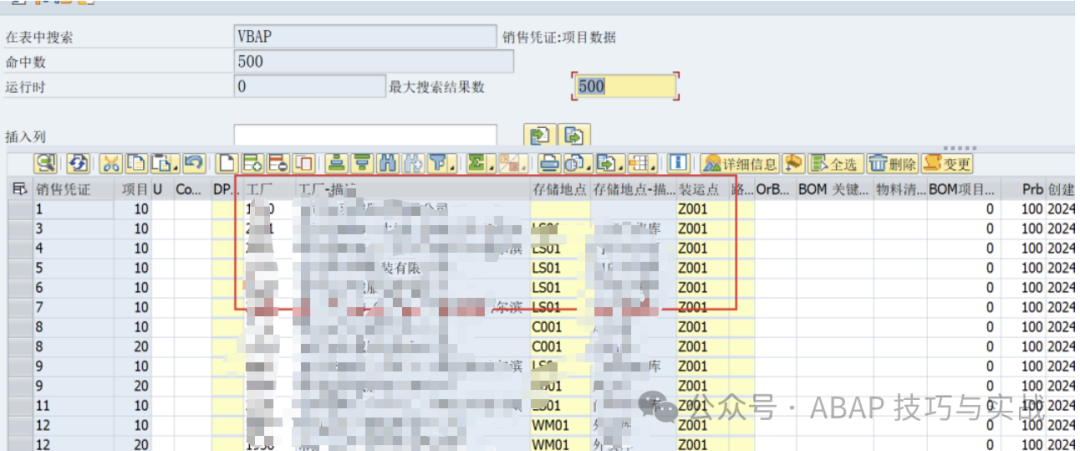Click Prb value 100 in document 7 row
The image size is (1080, 451).
[x=1024, y=307]
